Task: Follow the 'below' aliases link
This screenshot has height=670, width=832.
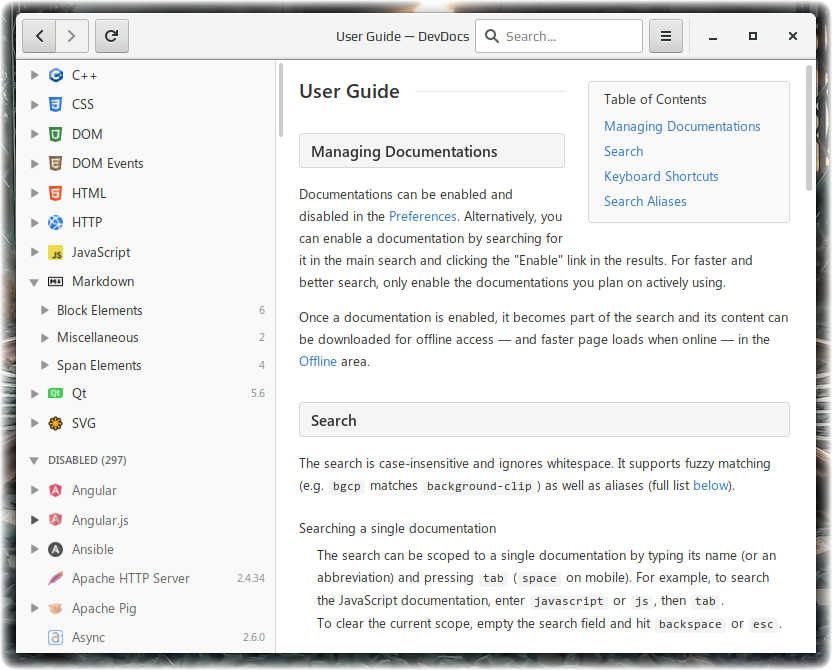Action: [x=710, y=485]
